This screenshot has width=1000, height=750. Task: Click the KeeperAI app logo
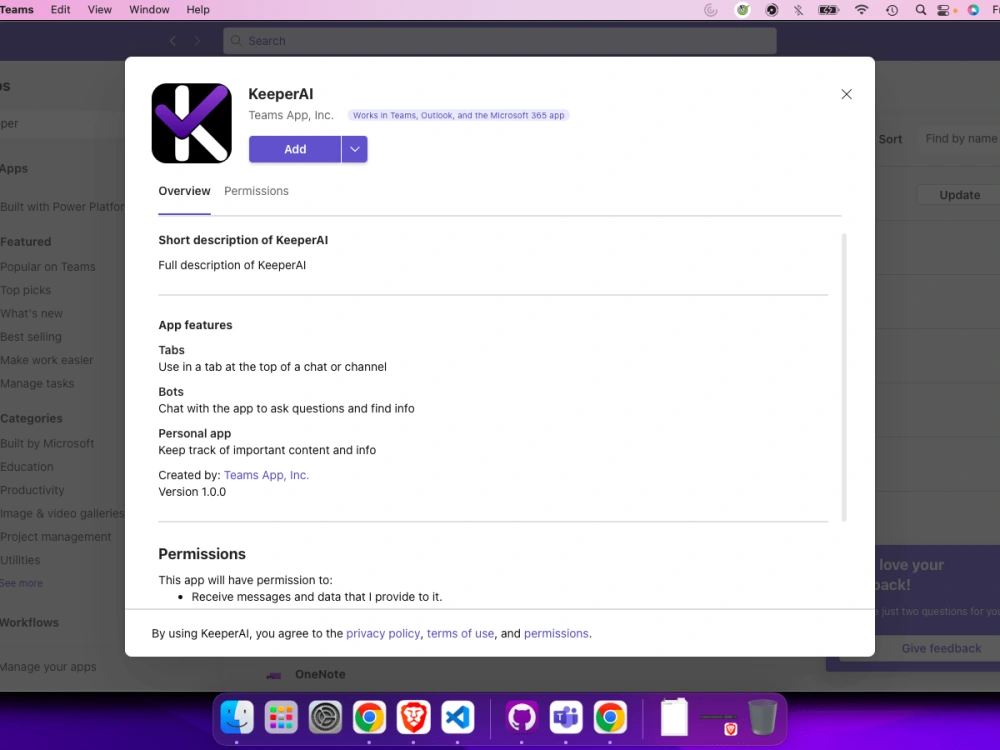191,123
